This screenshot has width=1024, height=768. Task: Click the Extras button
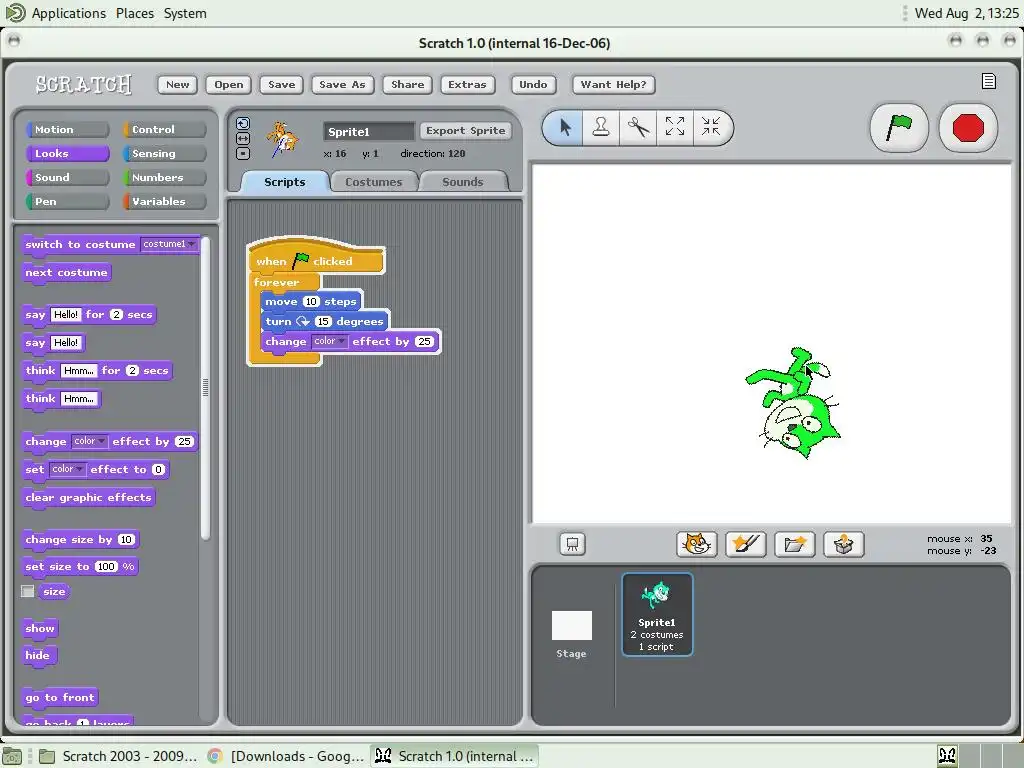(467, 84)
